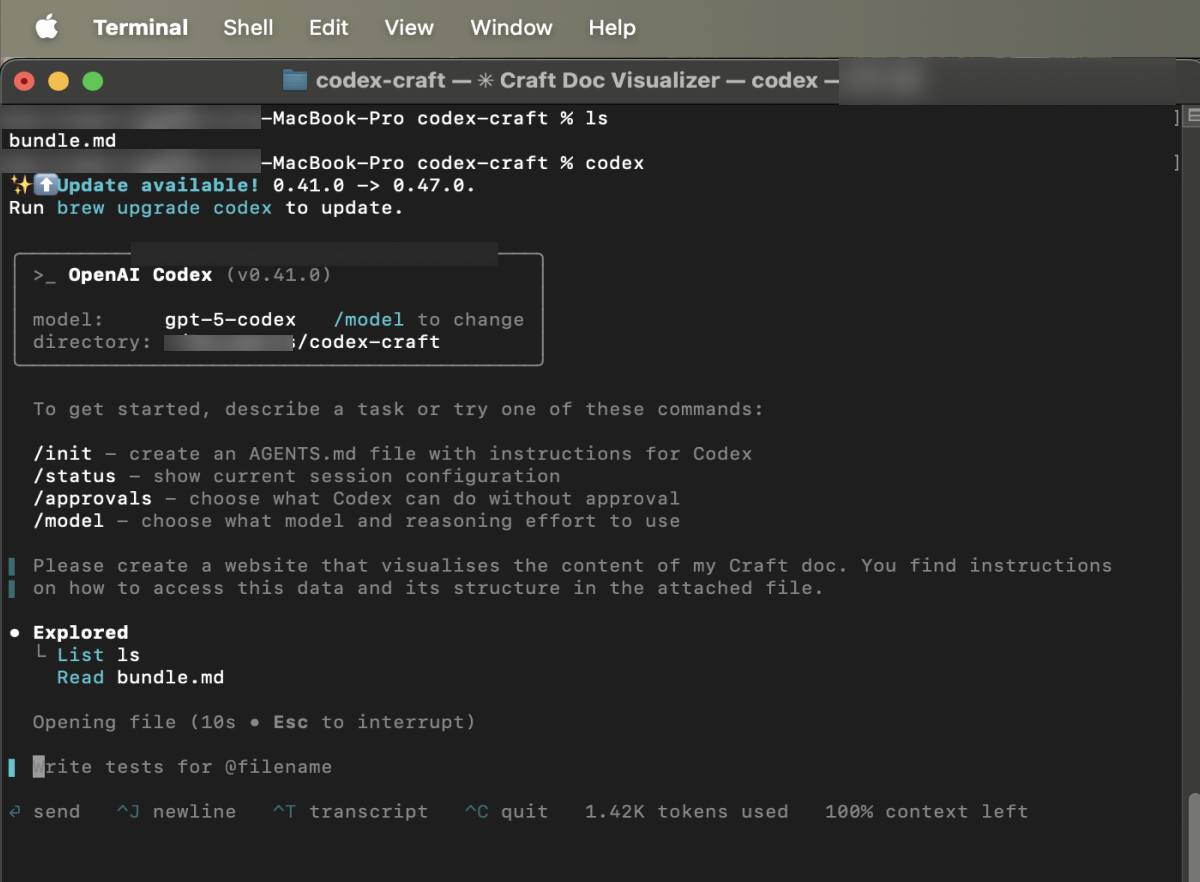Open the Shell menu
The image size is (1200, 882).
247,27
